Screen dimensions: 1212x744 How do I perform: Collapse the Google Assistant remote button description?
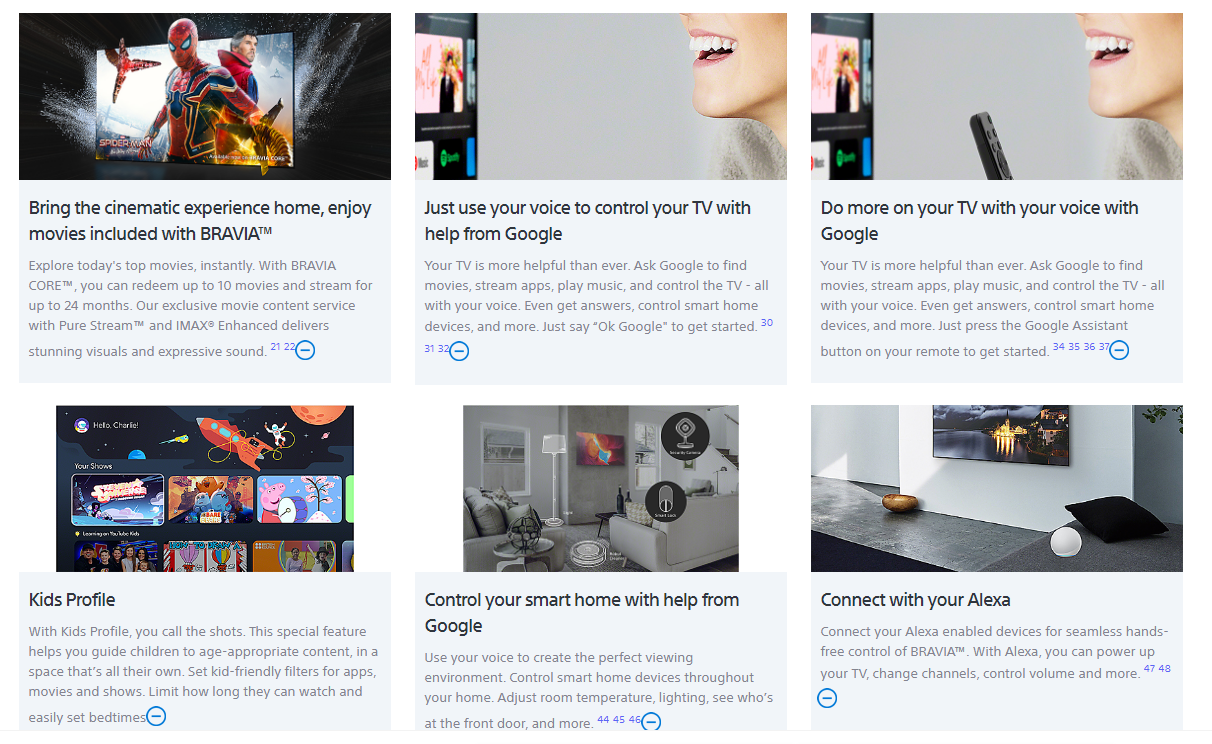(x=1119, y=350)
